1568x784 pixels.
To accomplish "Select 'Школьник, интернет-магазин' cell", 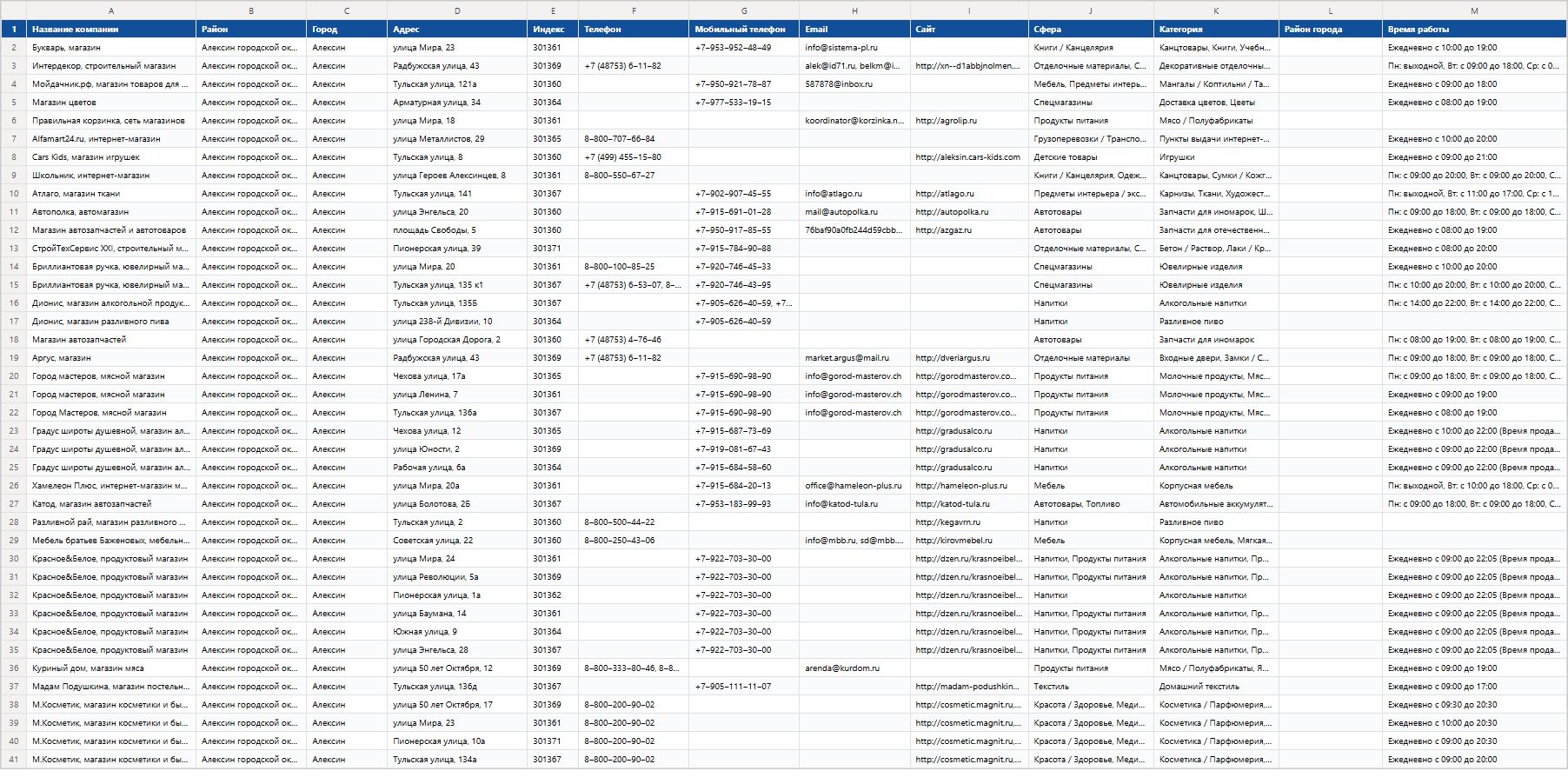I will [111, 176].
